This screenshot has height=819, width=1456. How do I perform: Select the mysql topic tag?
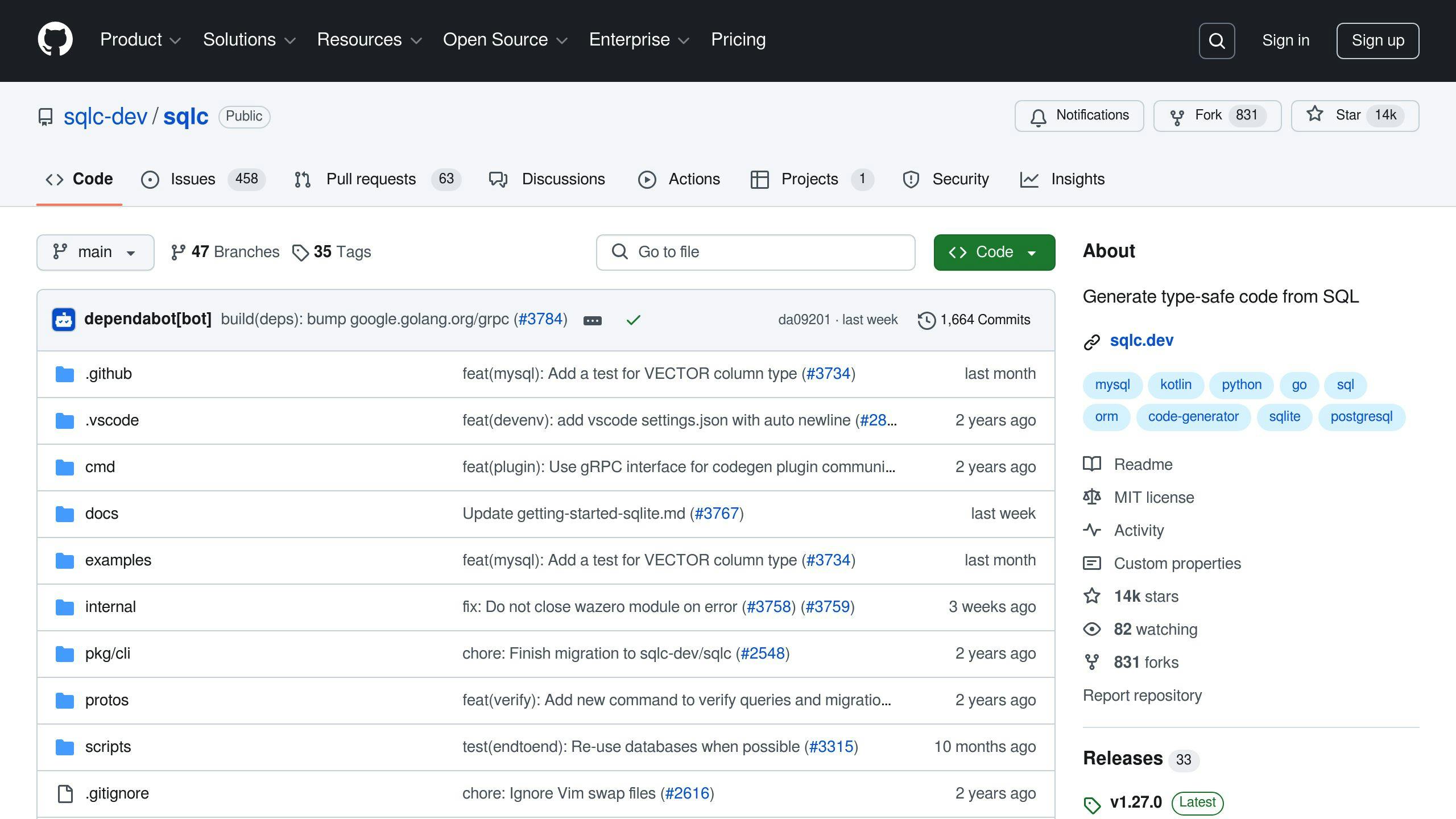click(1112, 385)
